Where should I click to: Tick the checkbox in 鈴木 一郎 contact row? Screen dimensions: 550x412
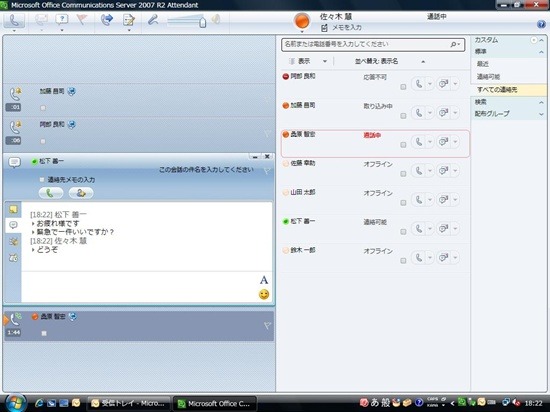tap(403, 261)
